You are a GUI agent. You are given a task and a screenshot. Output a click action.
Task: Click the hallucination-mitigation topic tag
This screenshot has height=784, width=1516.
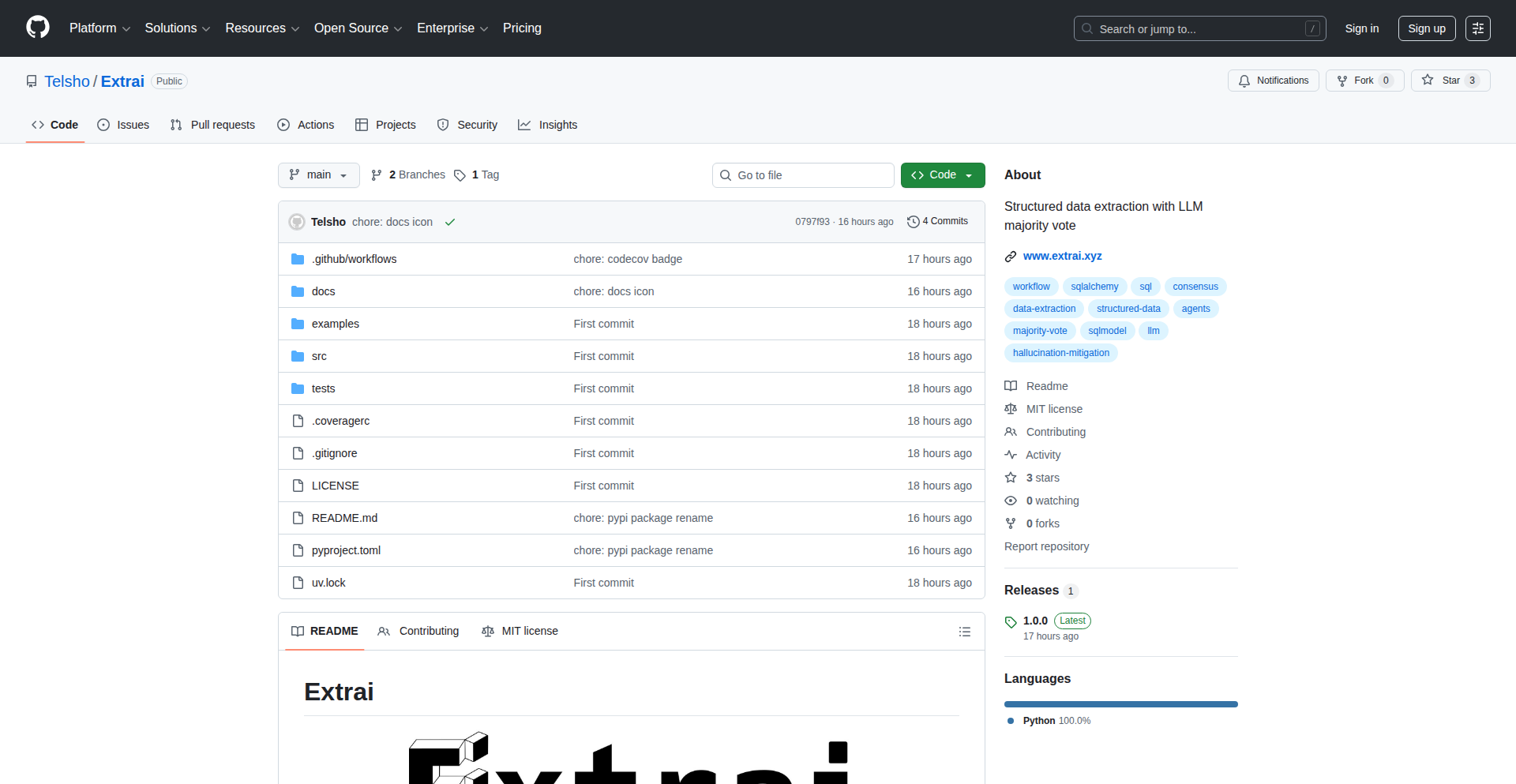tap(1061, 353)
